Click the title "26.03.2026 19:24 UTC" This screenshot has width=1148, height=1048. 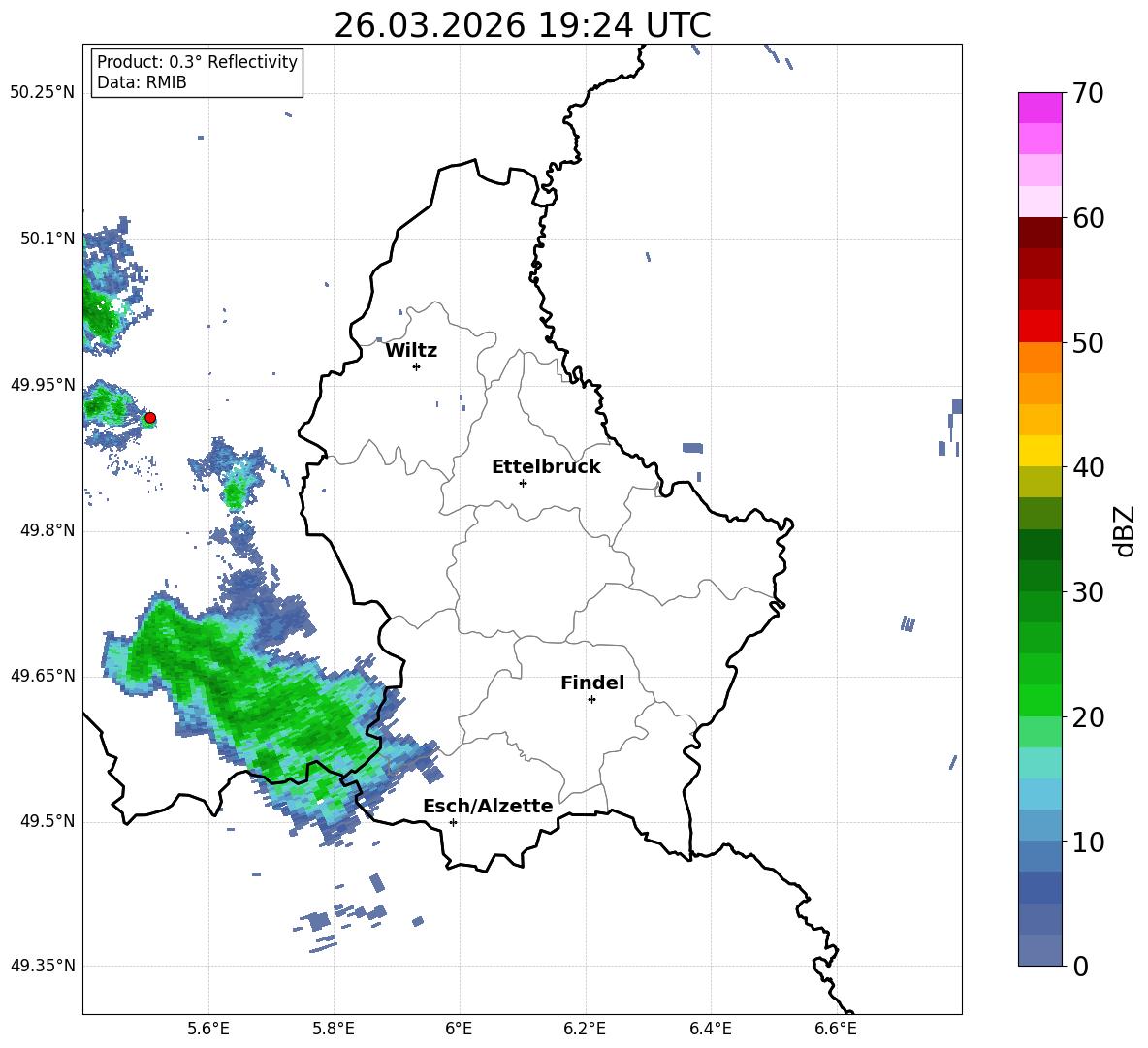click(x=522, y=25)
